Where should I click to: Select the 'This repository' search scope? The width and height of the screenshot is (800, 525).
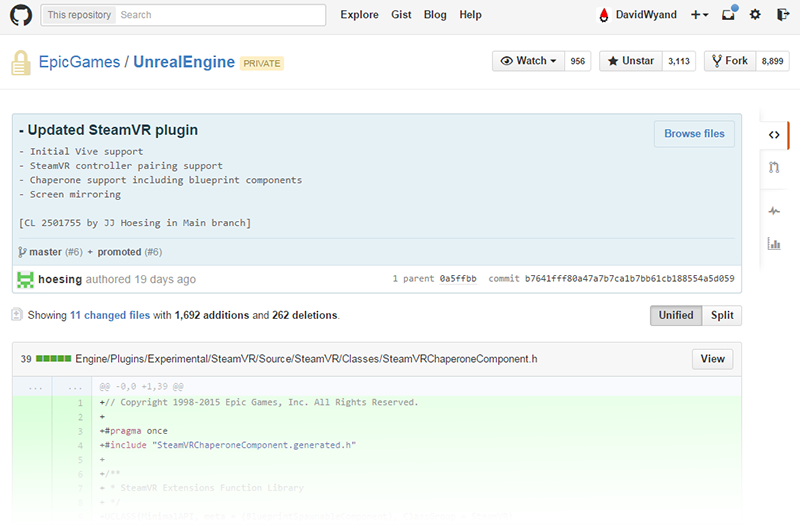[x=79, y=15]
